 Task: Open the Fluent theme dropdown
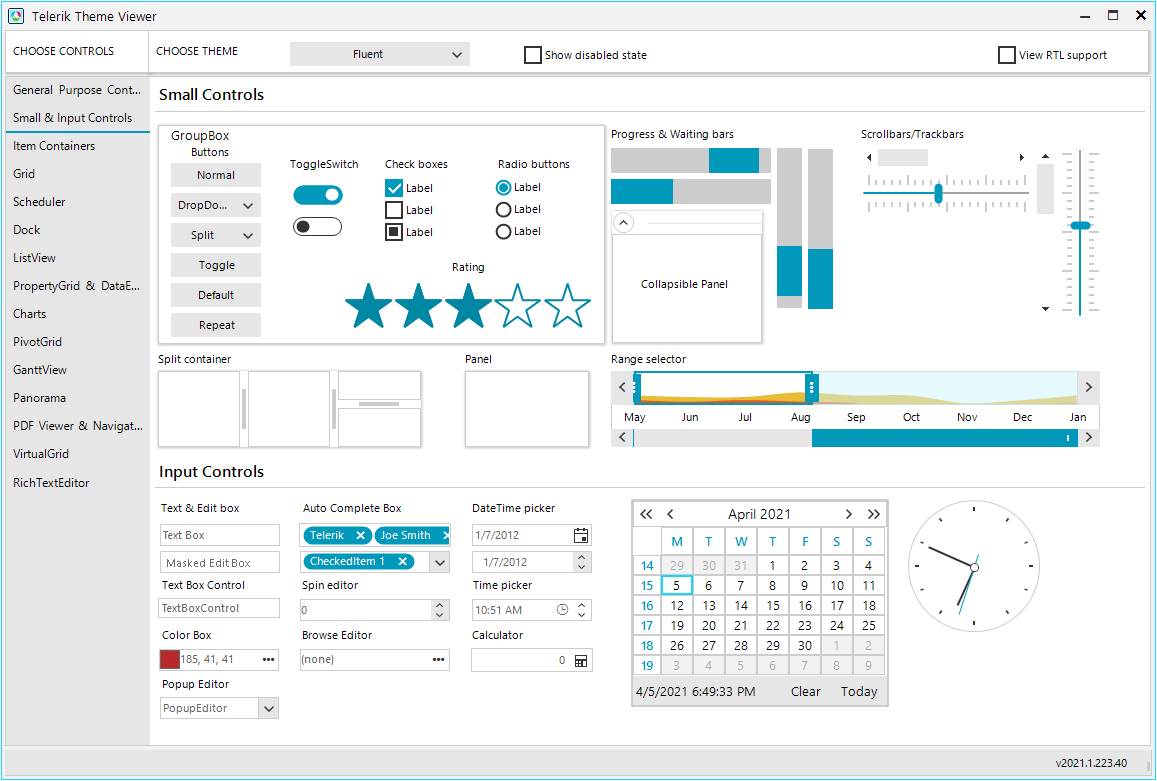tap(380, 54)
